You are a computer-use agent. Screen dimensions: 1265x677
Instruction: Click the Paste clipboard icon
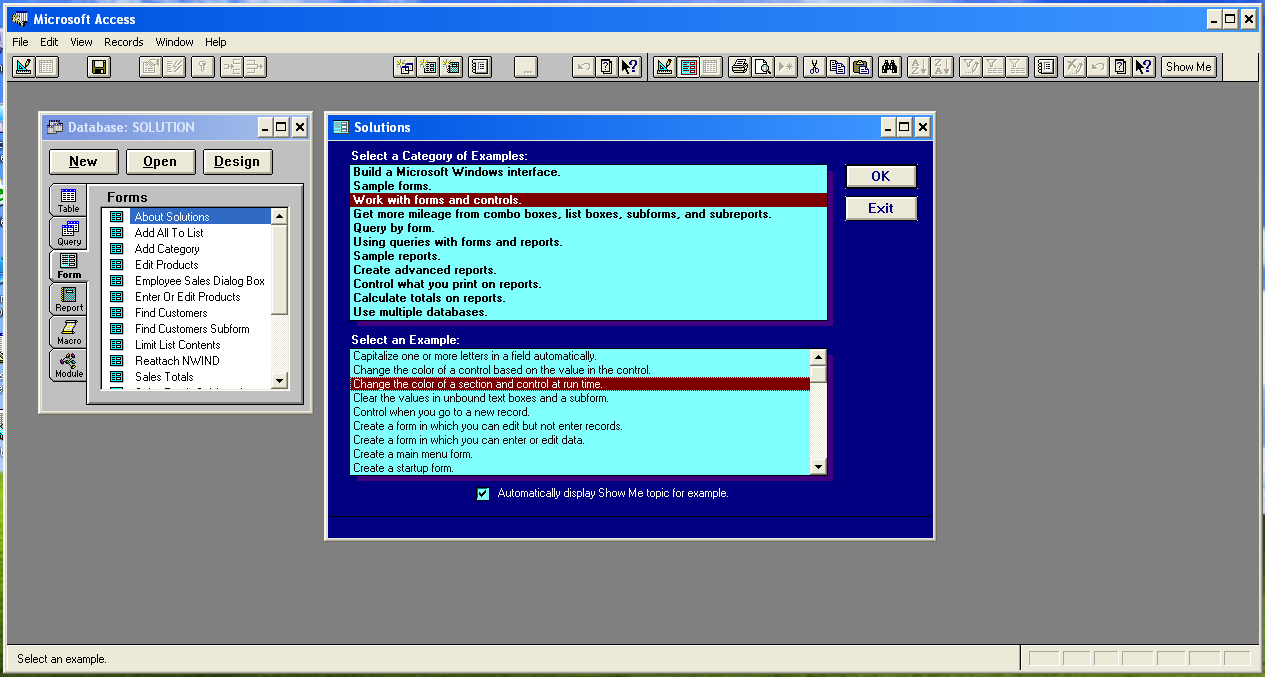coord(860,67)
